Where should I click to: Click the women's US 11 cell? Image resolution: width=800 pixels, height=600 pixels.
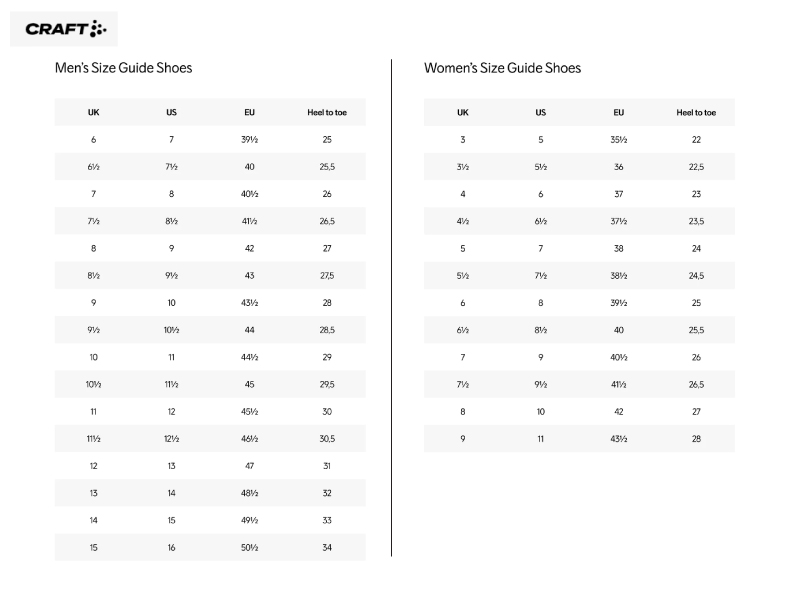pos(541,438)
